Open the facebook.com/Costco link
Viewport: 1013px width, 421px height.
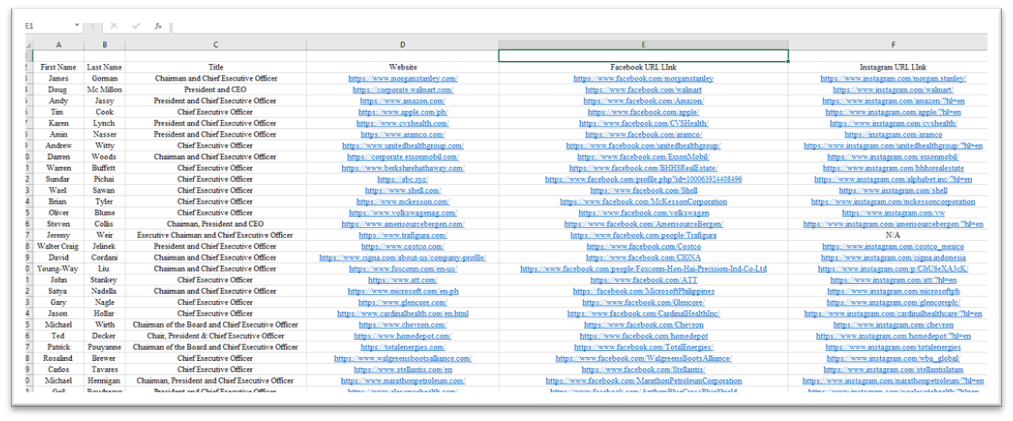point(643,246)
